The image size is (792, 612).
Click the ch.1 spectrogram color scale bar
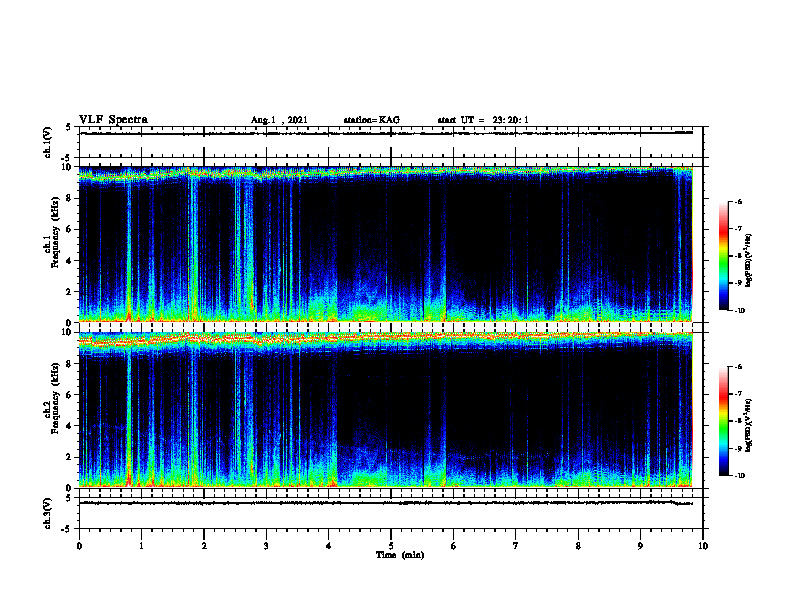point(723,256)
